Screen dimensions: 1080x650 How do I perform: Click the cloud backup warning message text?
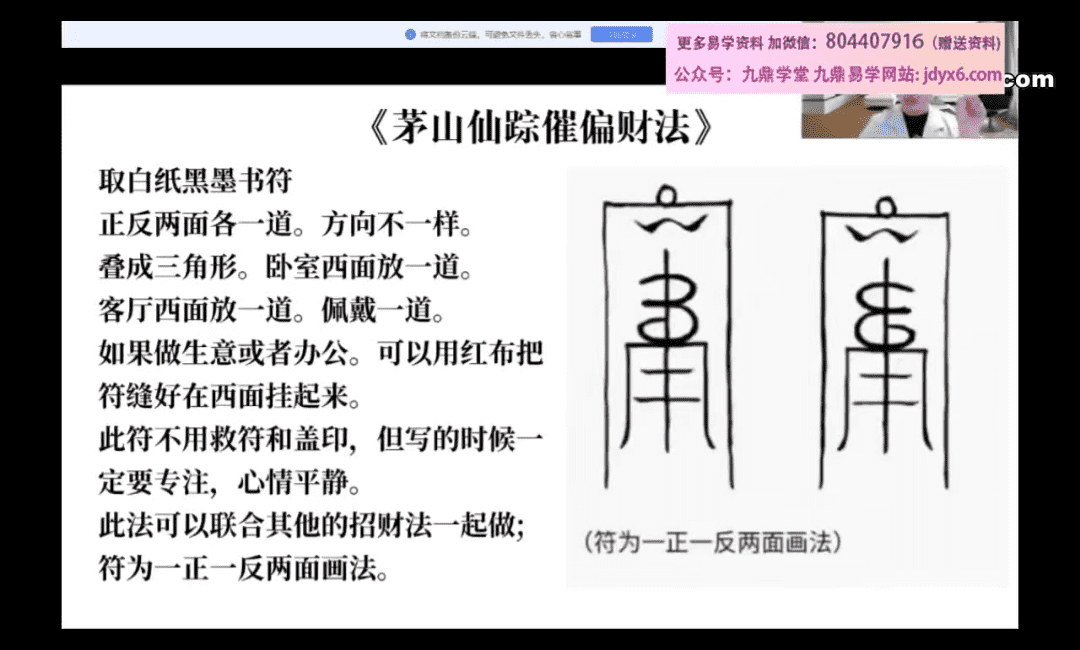click(x=500, y=35)
